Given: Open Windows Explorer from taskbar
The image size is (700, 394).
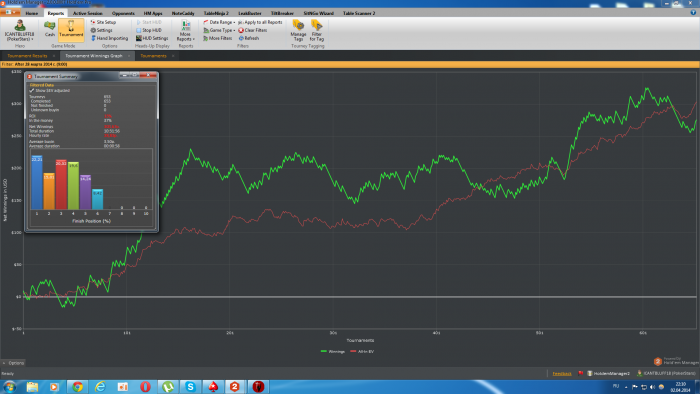Looking at the screenshot, I should [33, 386].
